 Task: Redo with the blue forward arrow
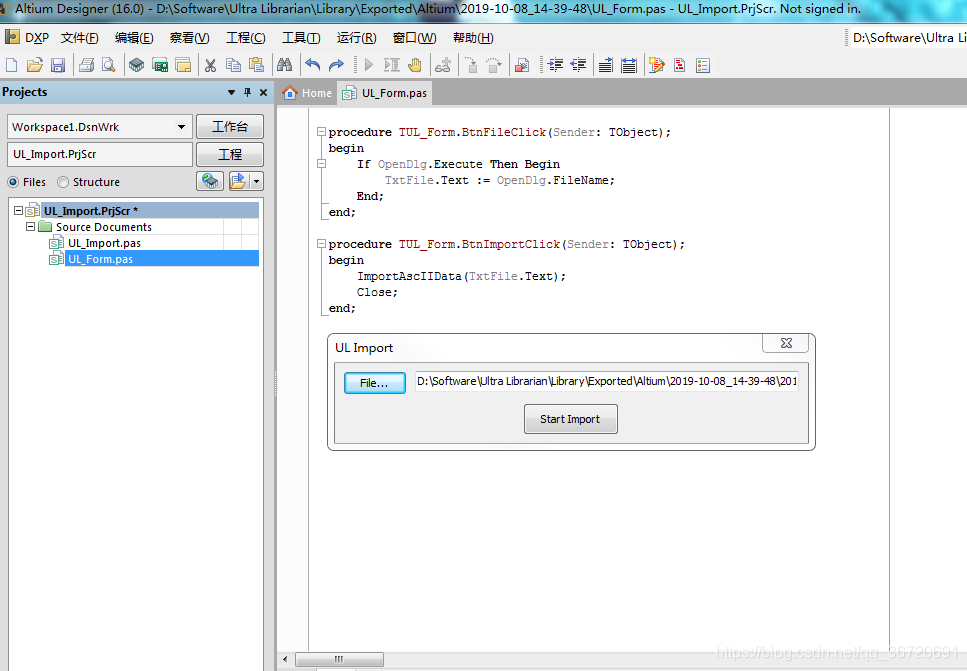click(336, 65)
